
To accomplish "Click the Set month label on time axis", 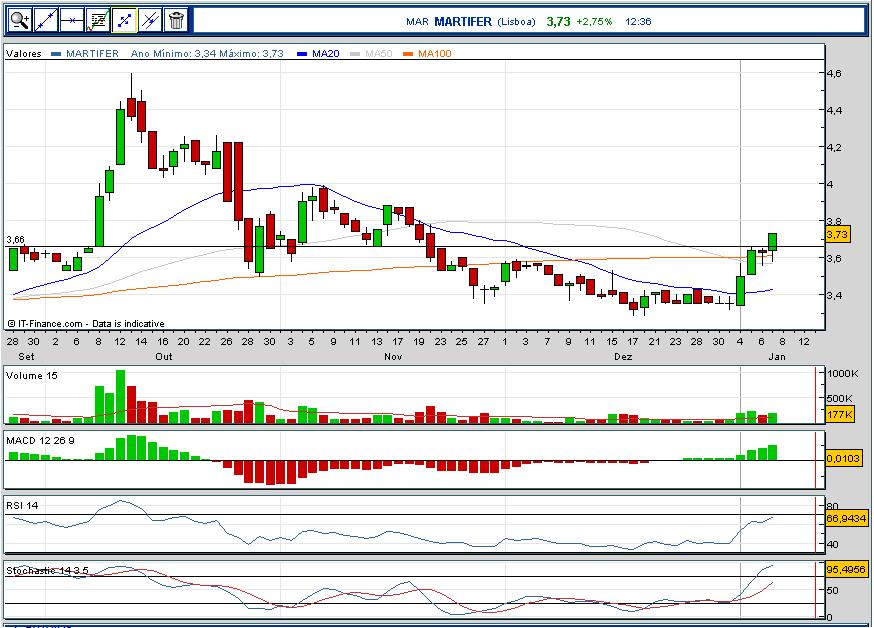I will pos(26,357).
